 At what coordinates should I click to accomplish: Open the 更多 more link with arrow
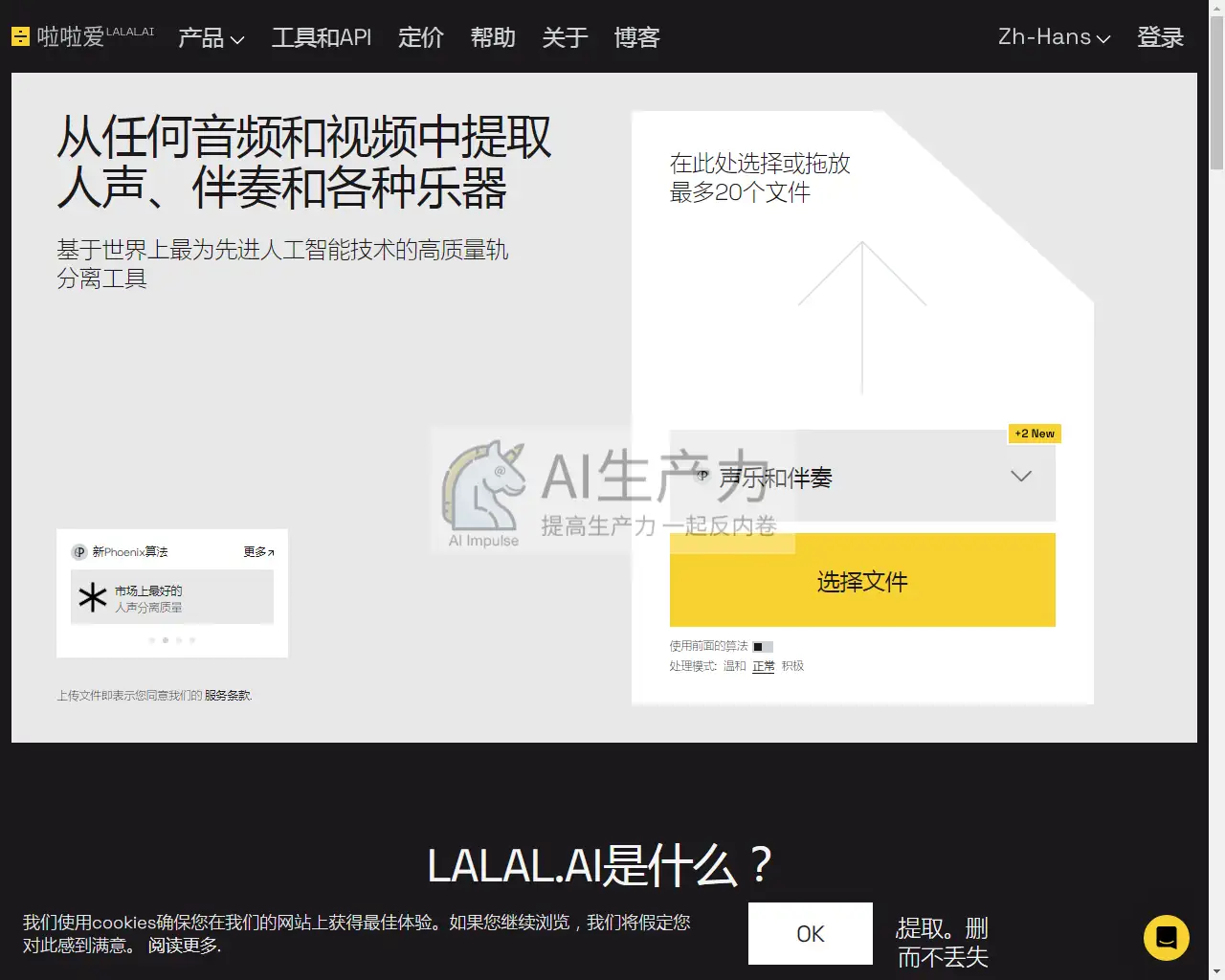click(258, 552)
